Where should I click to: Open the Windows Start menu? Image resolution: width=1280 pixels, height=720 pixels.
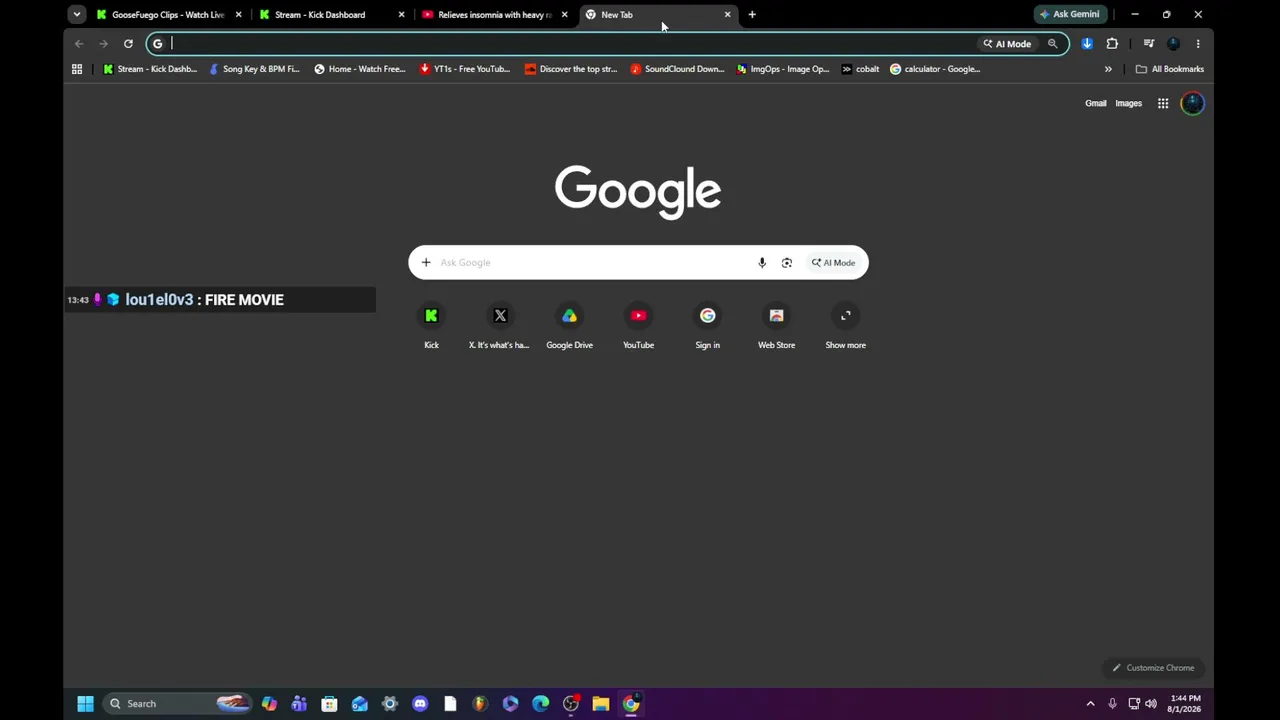click(x=85, y=704)
